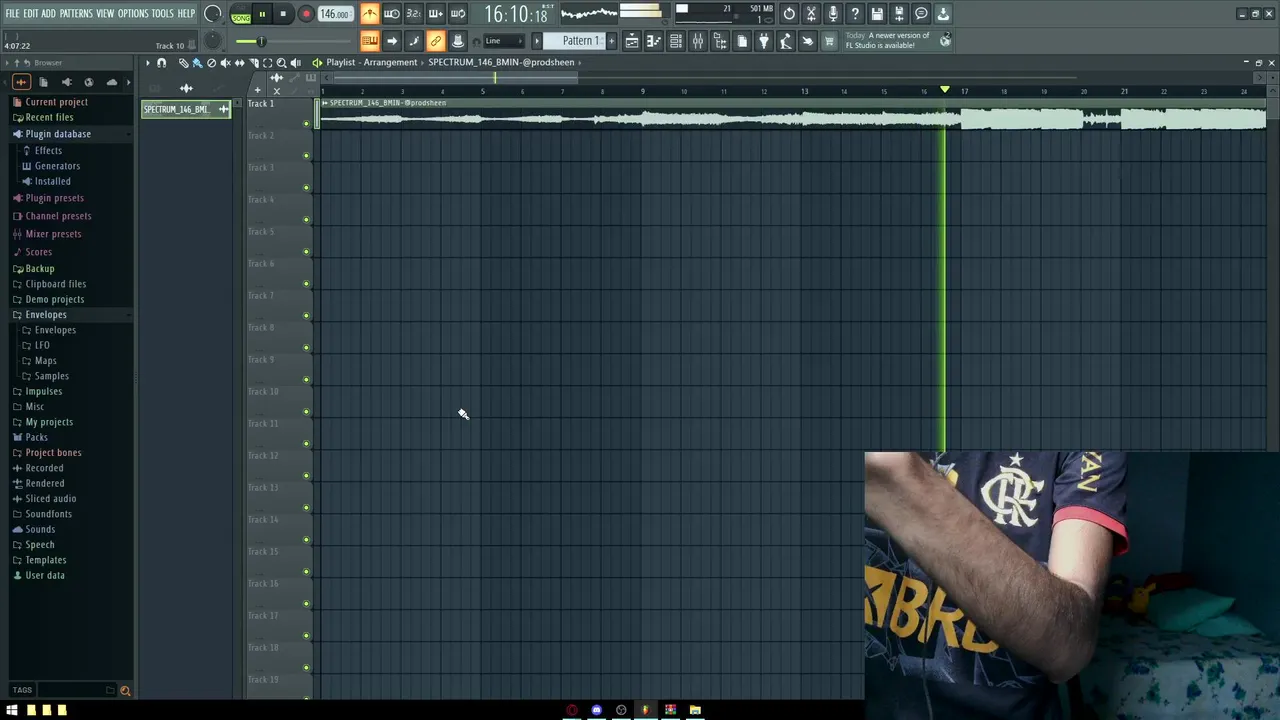Image resolution: width=1280 pixels, height=720 pixels.
Task: Click the song position slider
Action: (x=292, y=41)
